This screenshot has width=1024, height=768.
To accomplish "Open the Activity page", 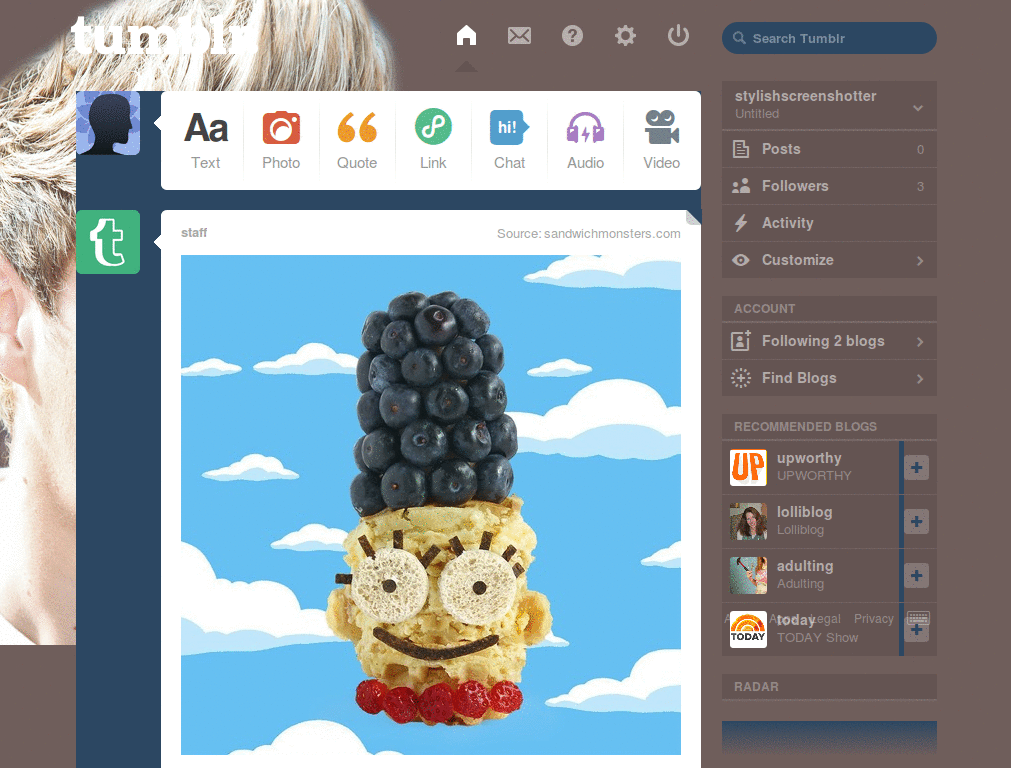I will click(x=829, y=223).
